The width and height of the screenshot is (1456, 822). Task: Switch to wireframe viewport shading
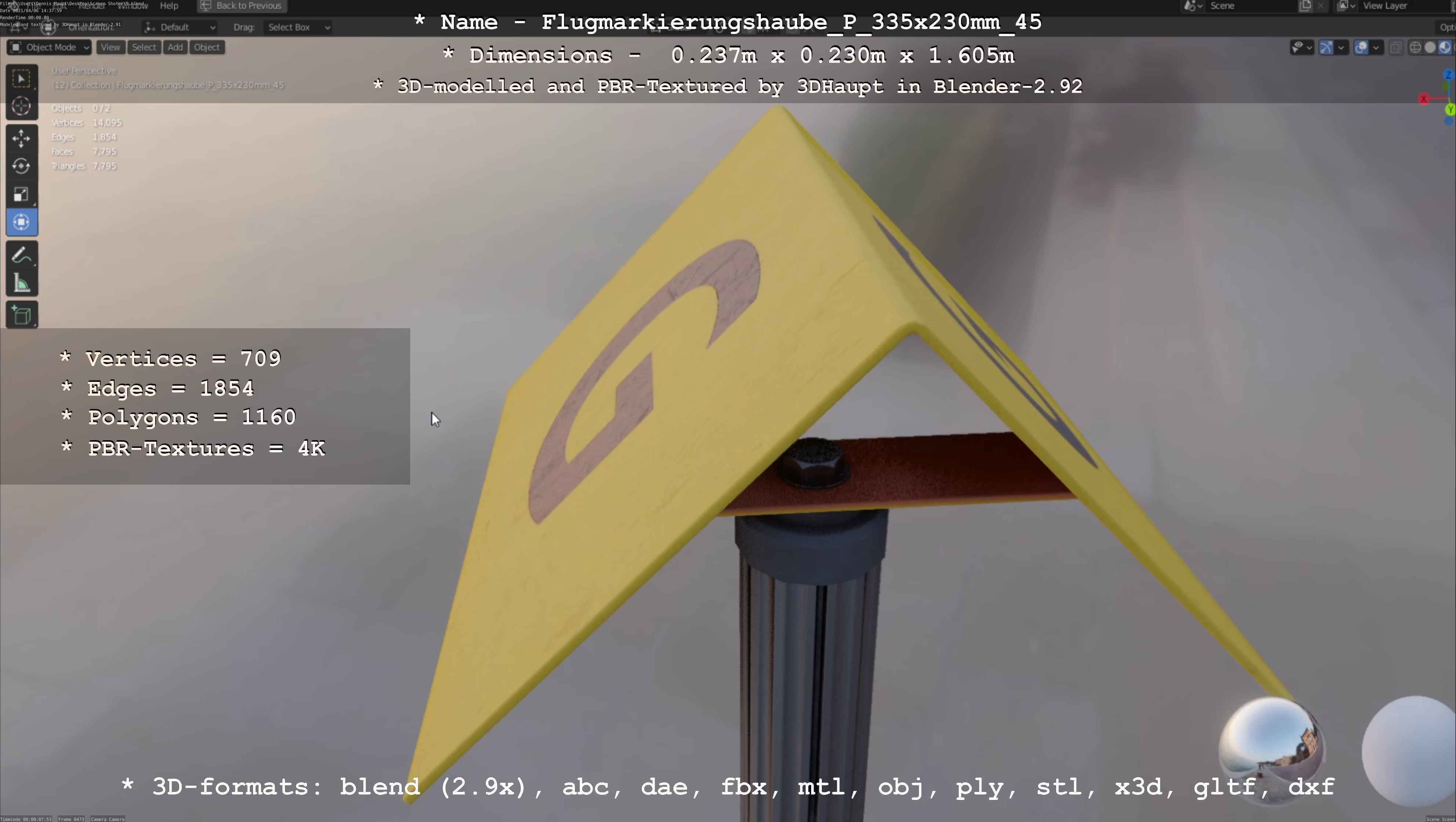(x=1415, y=47)
